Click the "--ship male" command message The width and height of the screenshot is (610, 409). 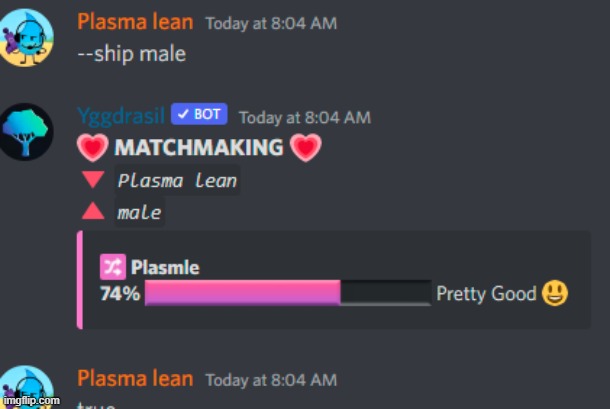[x=132, y=54]
